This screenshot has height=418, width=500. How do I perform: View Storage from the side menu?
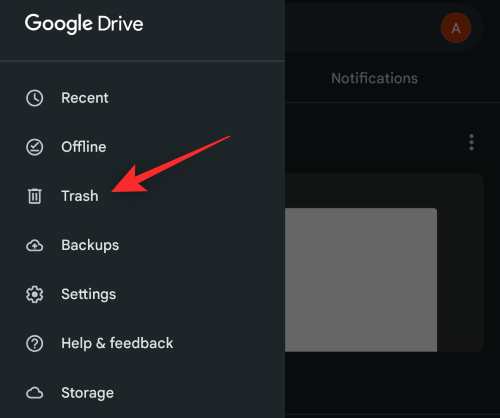pos(142,393)
